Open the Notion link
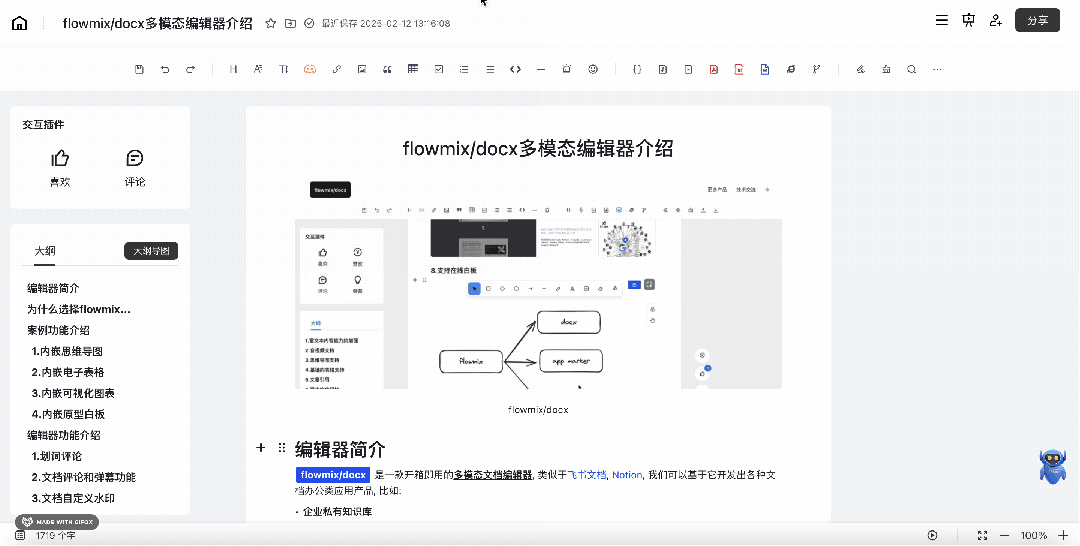Image resolution: width=1080 pixels, height=546 pixels. click(x=627, y=474)
